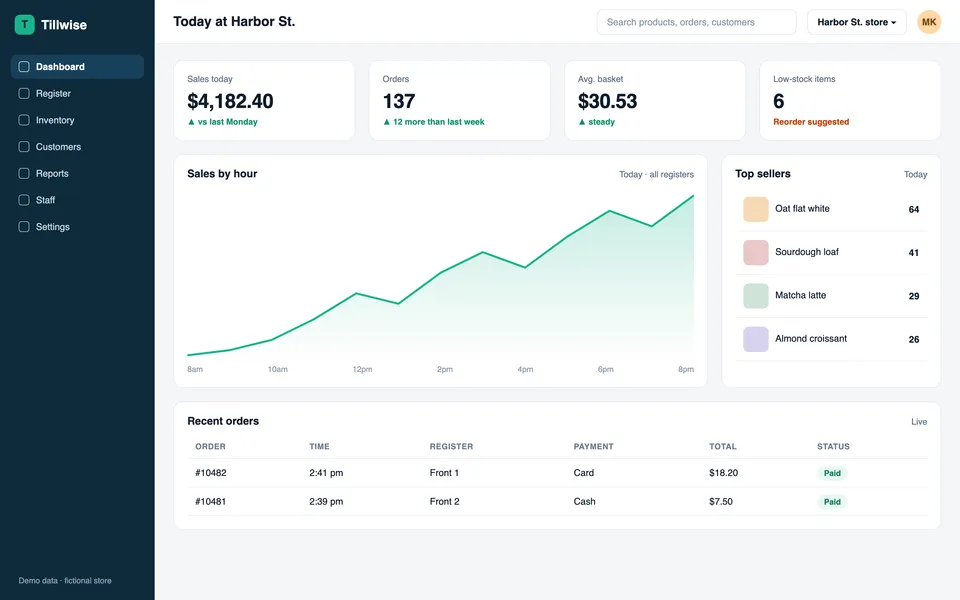Click the Oat flat white count 64
The height and width of the screenshot is (600, 960).
[913, 209]
